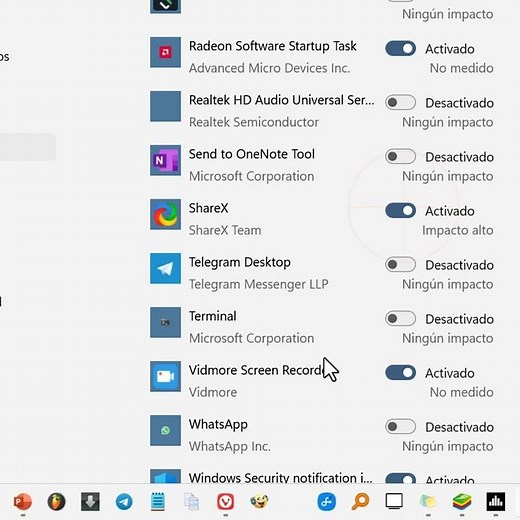This screenshot has height=520, width=520.
Task: Click 'Desactivado' status label for Send to OneNote
Action: tap(459, 157)
